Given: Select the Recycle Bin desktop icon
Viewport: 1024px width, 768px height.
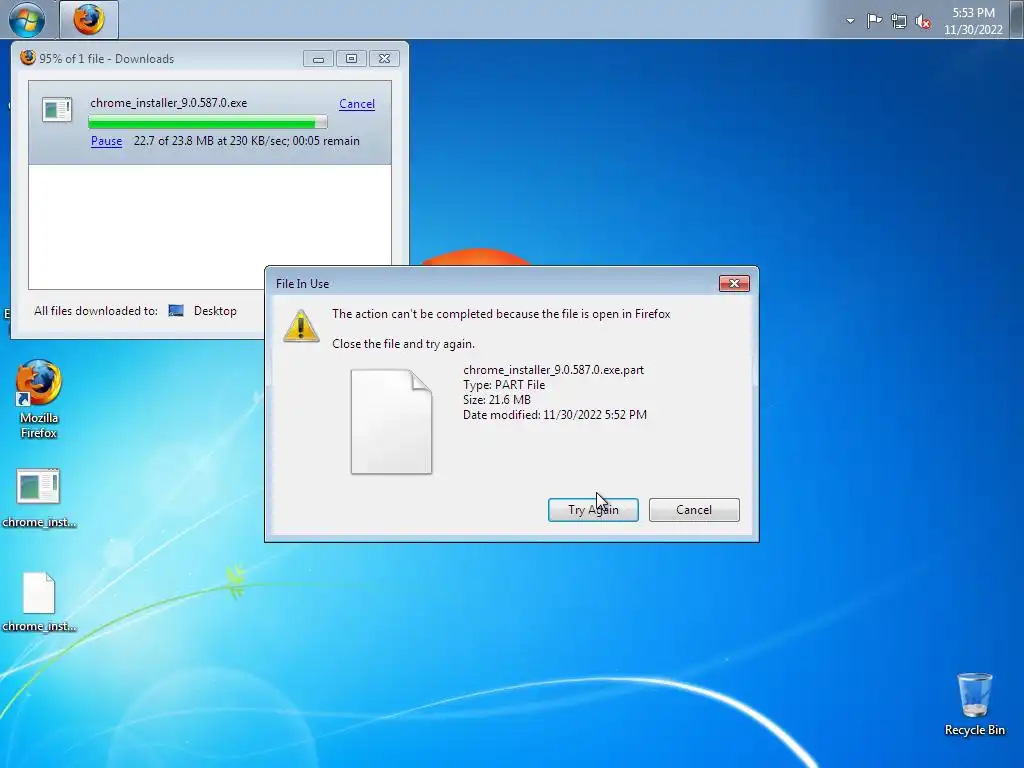Looking at the screenshot, I should point(974,705).
